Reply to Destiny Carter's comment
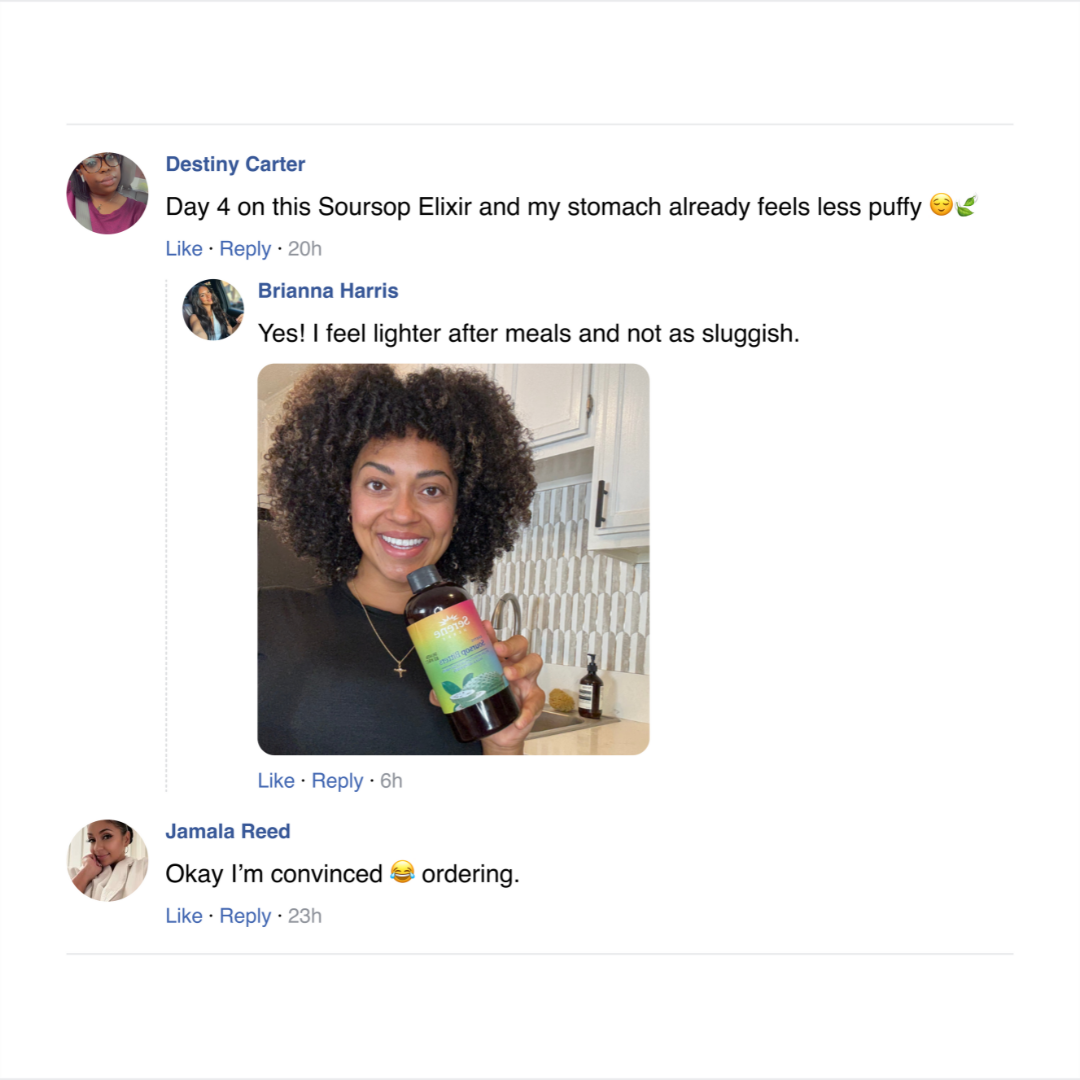This screenshot has height=1080, width=1080. [x=245, y=249]
